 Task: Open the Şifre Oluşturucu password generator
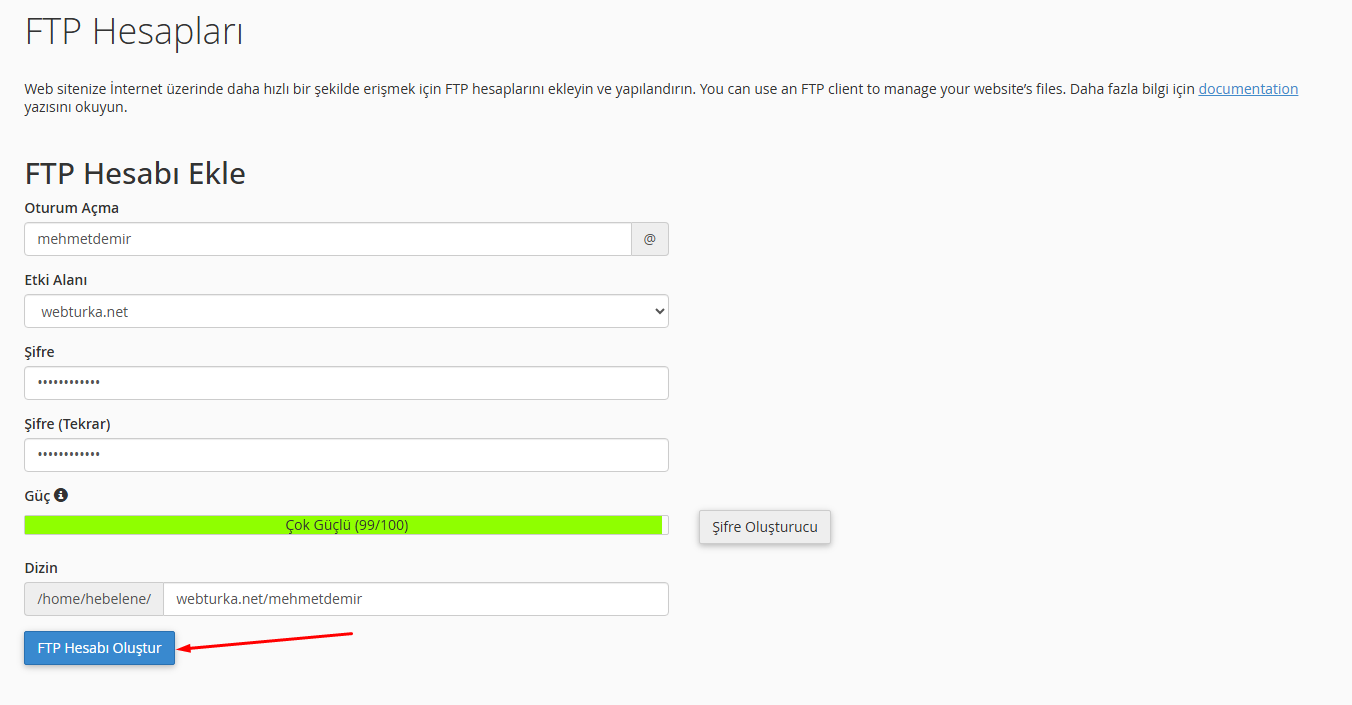(x=764, y=527)
